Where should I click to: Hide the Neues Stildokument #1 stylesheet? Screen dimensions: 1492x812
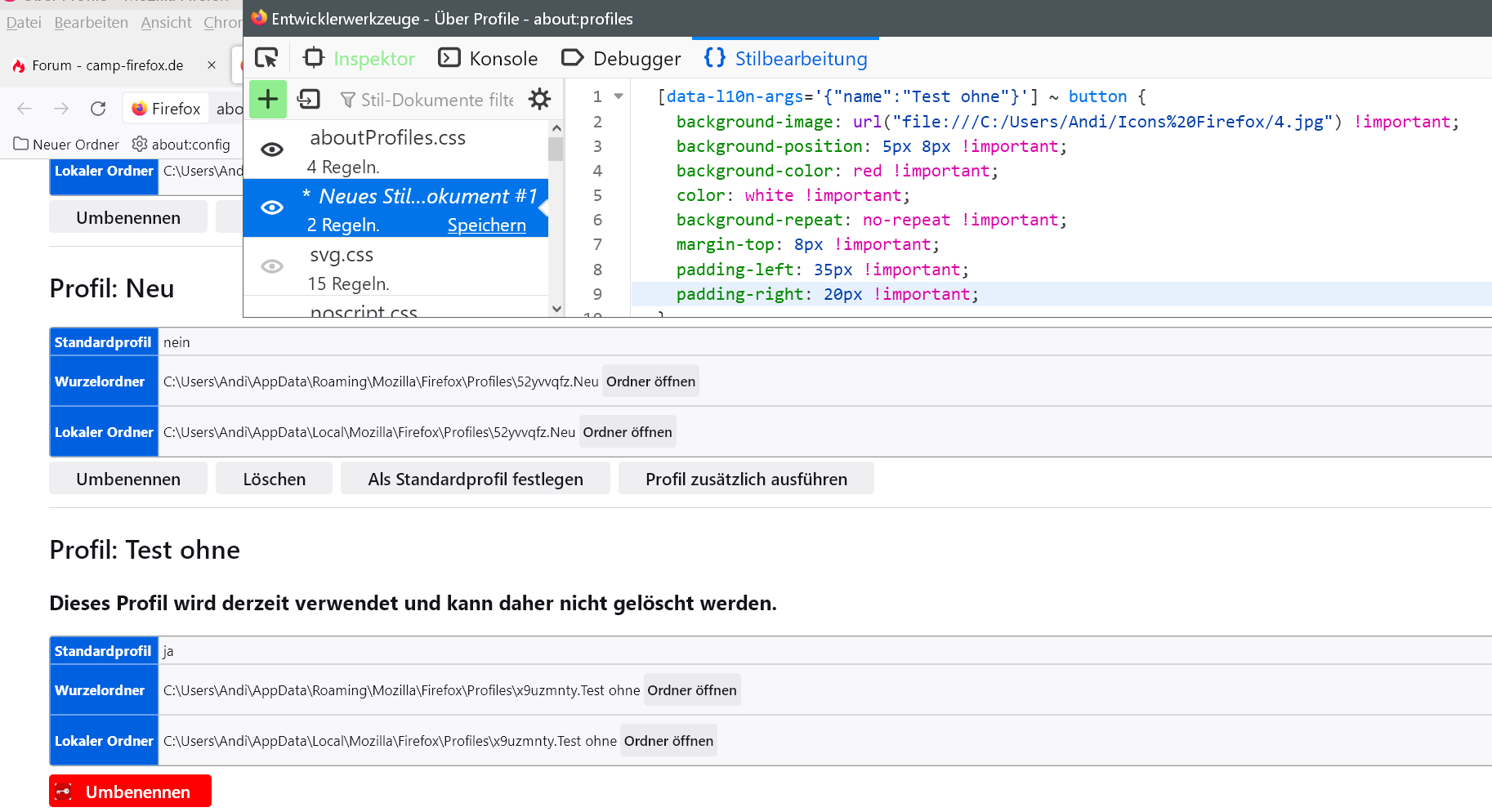[x=272, y=208]
